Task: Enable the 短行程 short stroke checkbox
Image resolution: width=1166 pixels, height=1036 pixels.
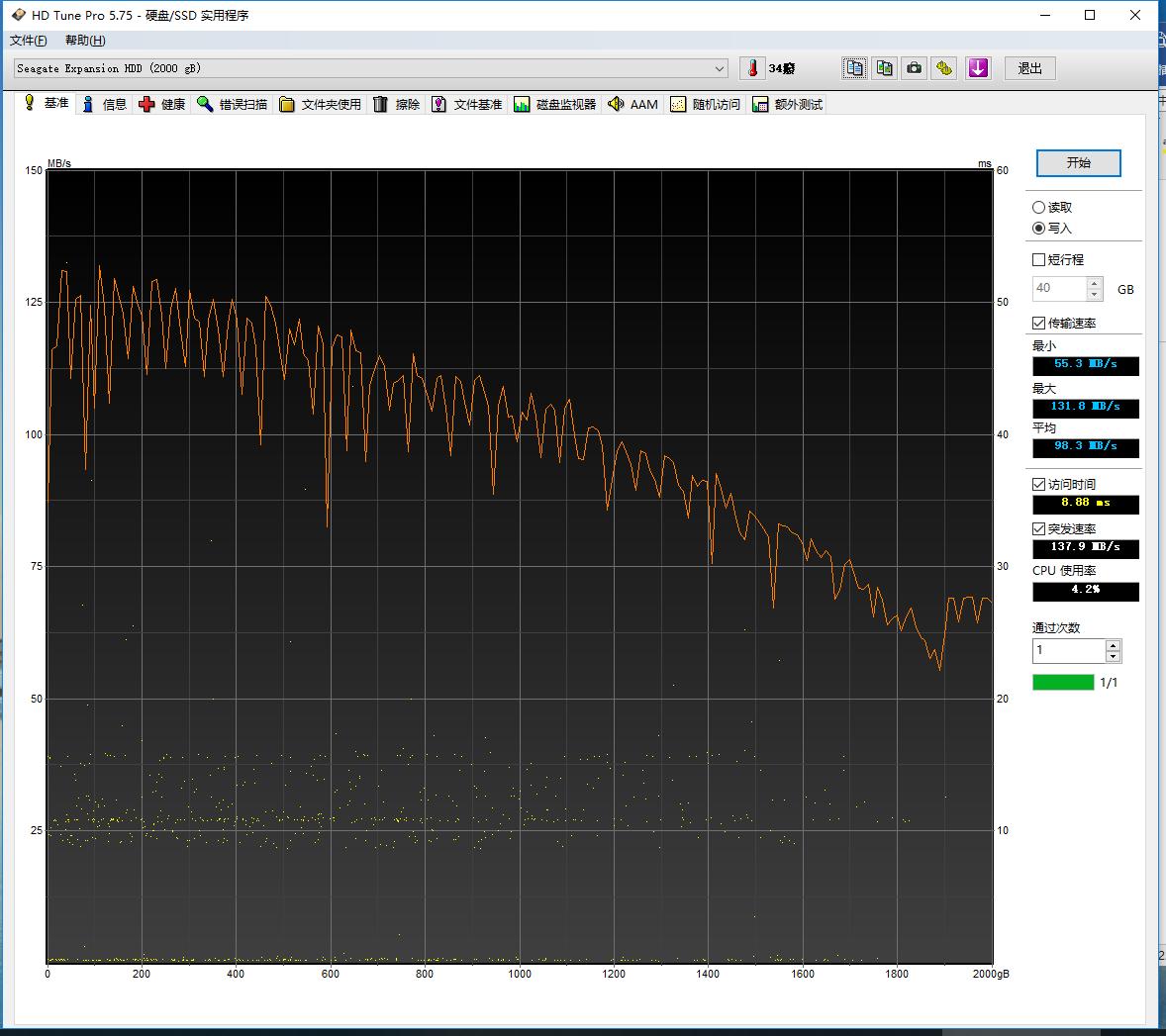Action: (1038, 260)
